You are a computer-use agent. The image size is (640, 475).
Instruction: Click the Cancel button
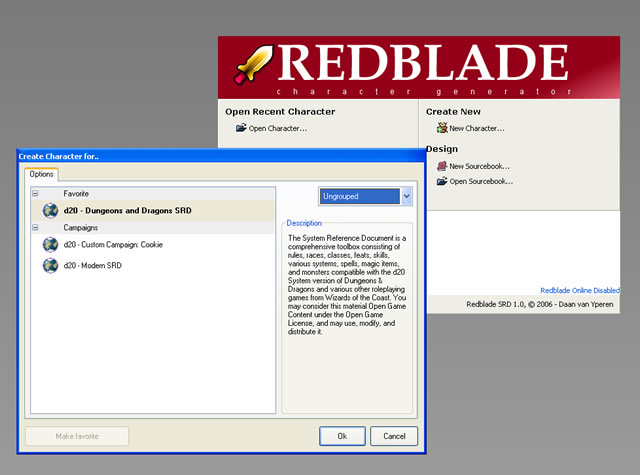394,436
